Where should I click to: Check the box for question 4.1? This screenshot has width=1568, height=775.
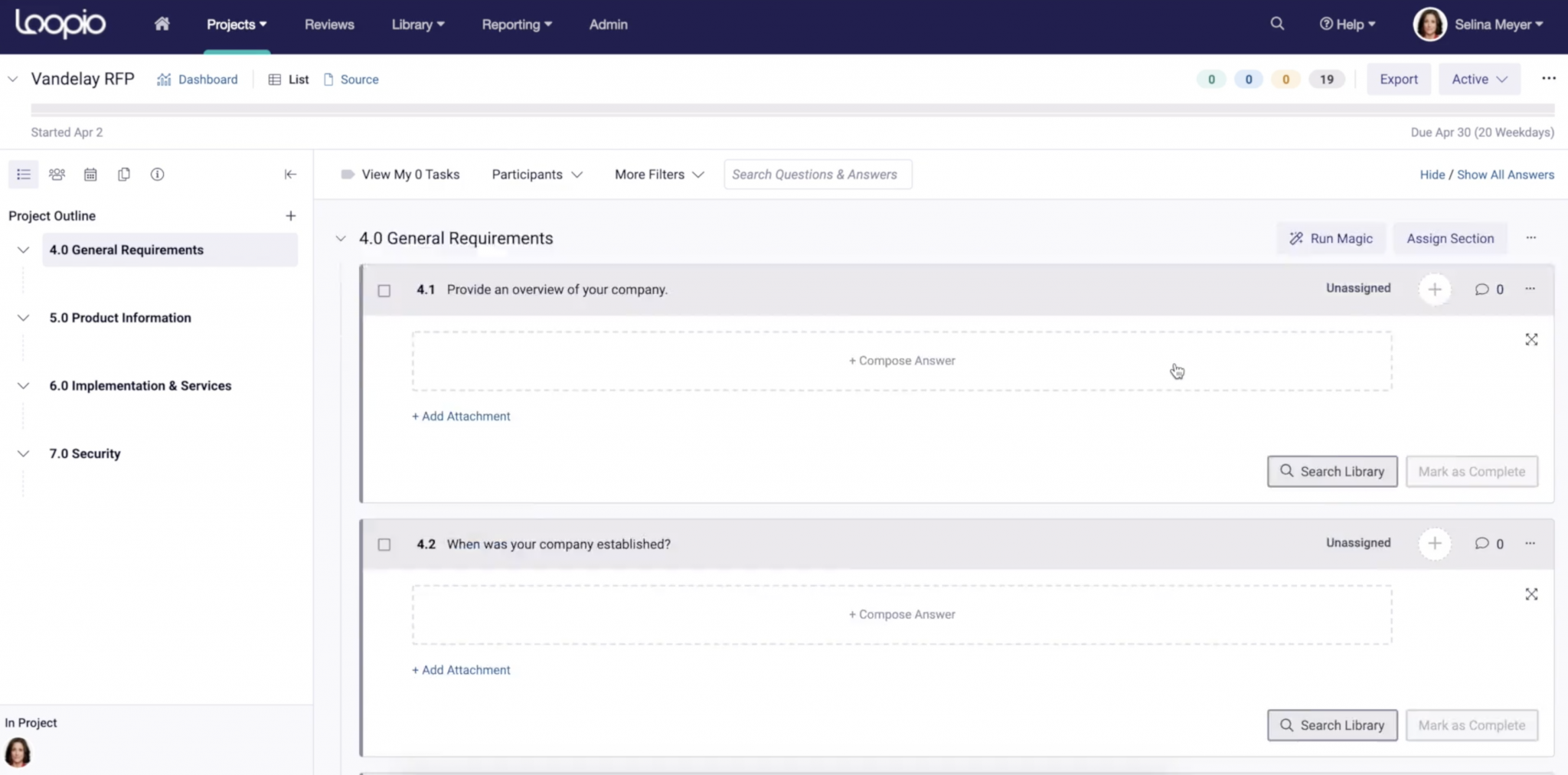point(384,290)
